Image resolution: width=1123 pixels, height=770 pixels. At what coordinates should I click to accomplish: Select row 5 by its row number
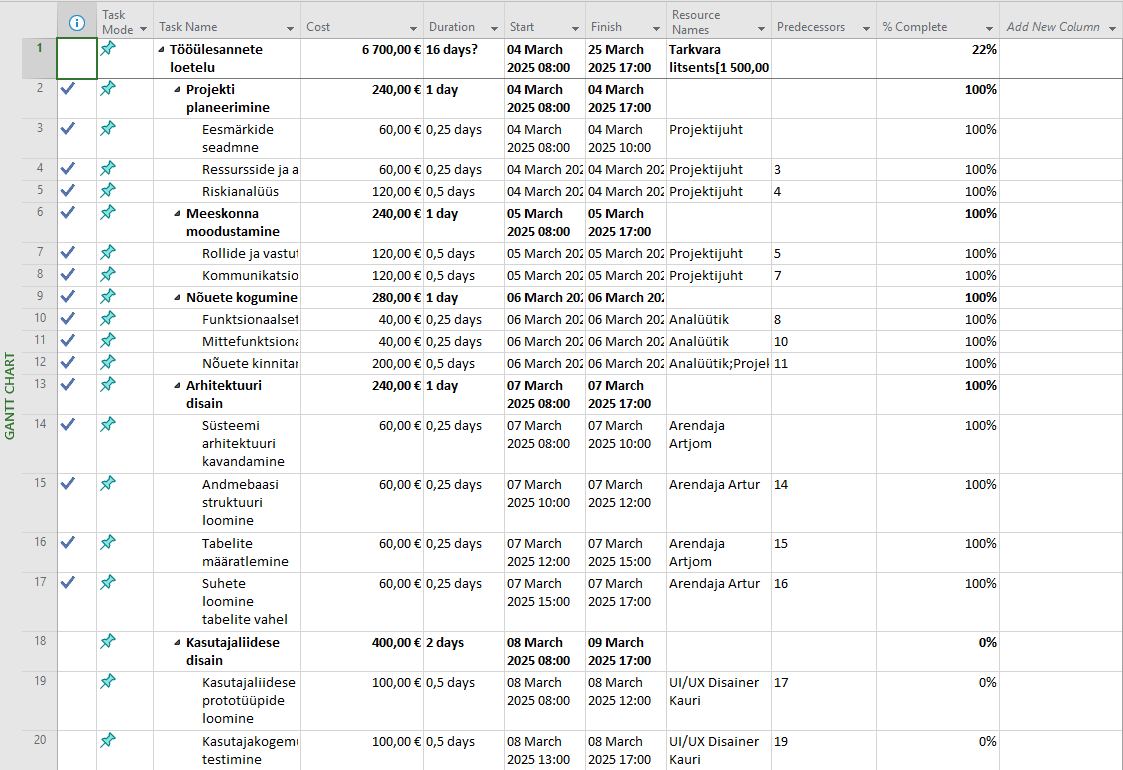coord(39,191)
